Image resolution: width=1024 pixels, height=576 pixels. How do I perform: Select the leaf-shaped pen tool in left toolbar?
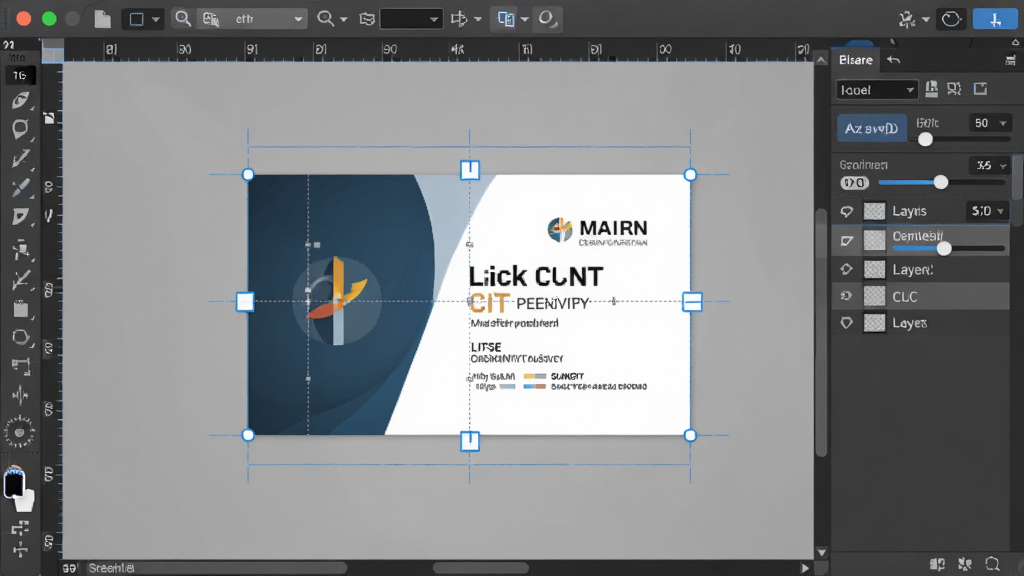point(20,101)
